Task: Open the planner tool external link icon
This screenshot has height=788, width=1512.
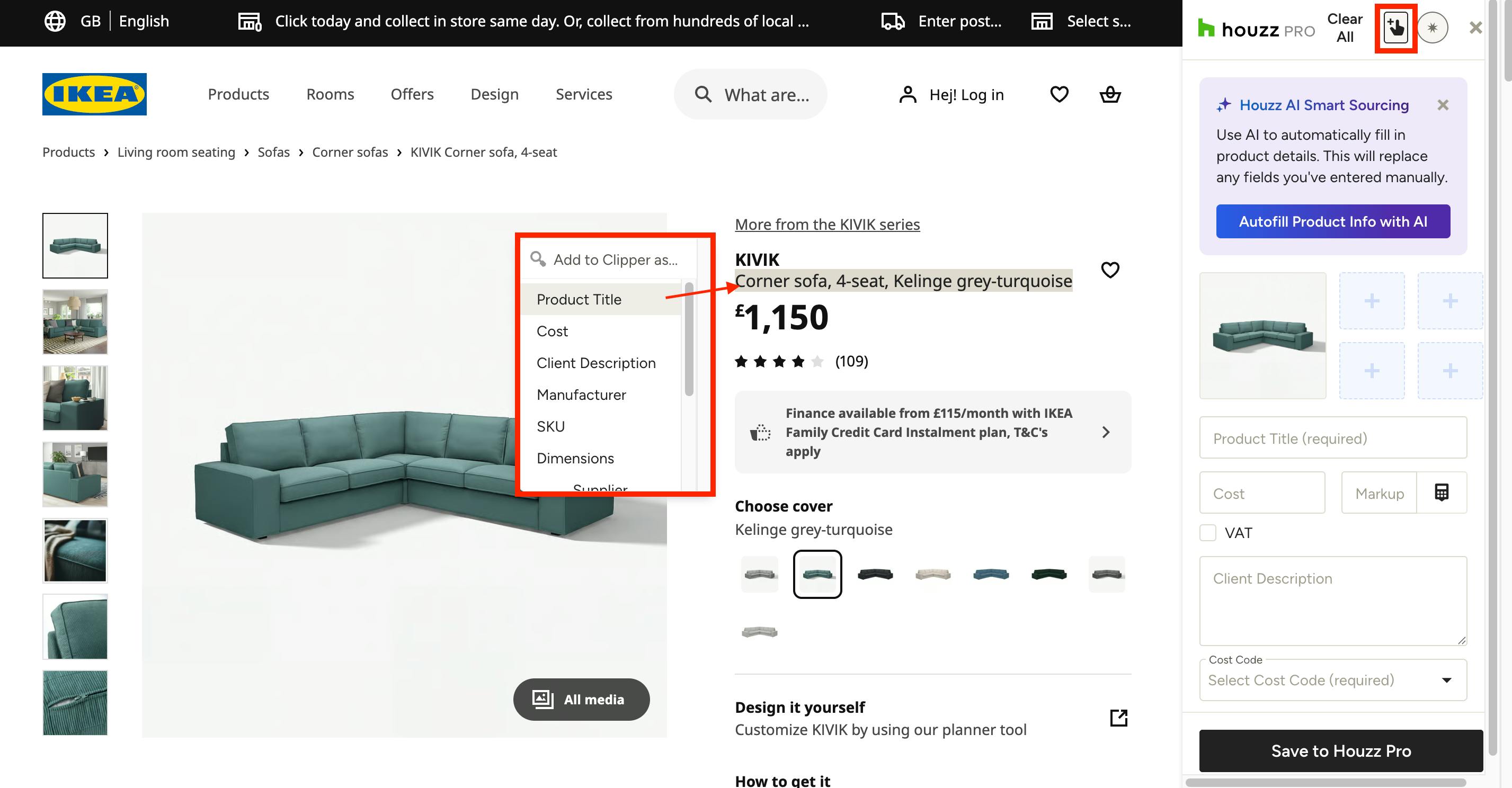Action: pyautogui.click(x=1119, y=718)
